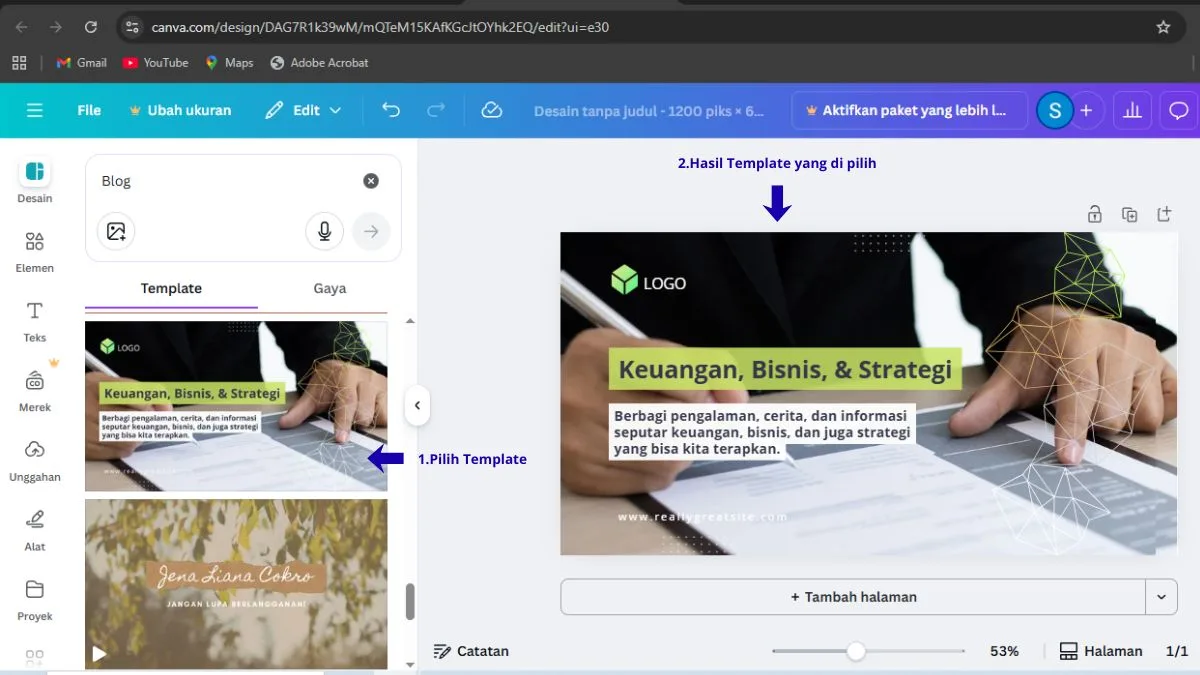Open dropdown arrow beside Tambah halaman

[x=1161, y=597]
